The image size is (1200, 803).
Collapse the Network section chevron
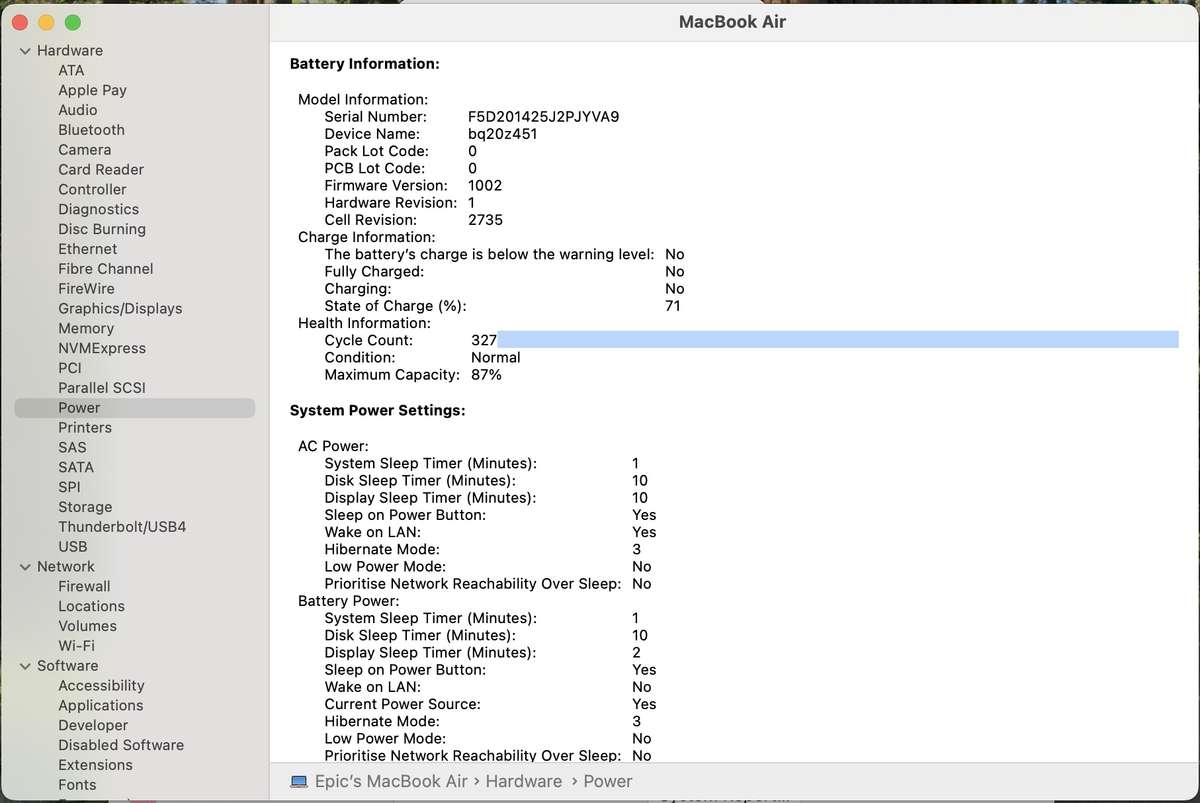(25, 567)
